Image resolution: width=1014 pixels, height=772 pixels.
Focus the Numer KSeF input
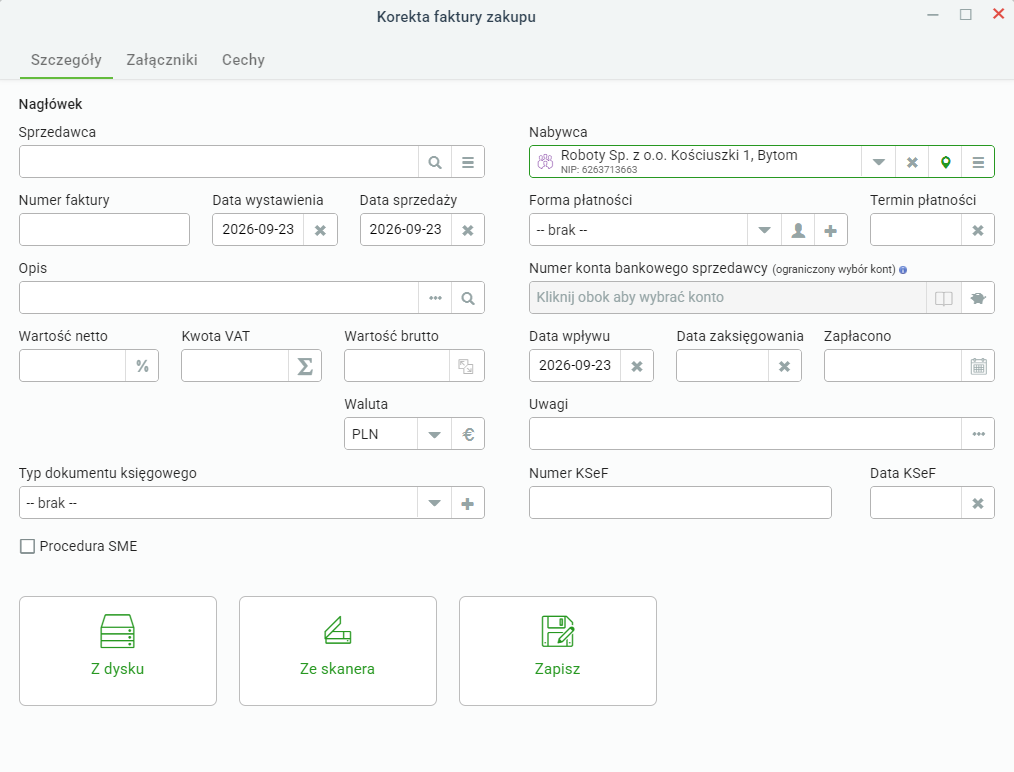pos(680,503)
